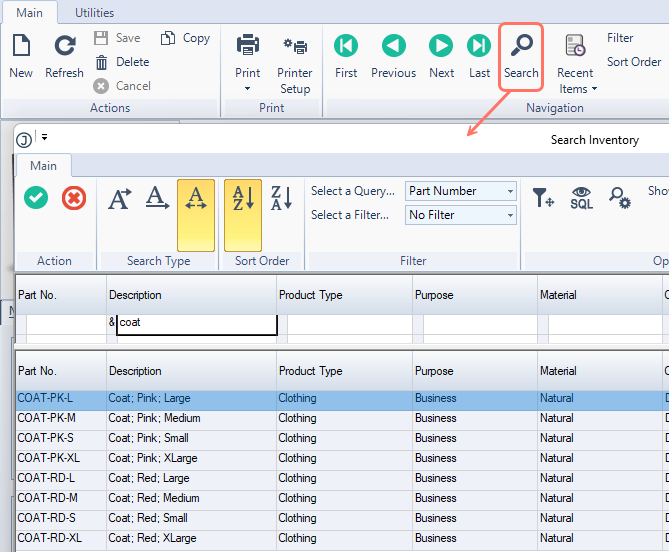Copy the current record
Viewport: 669px width, 552px height.
pyautogui.click(x=185, y=38)
